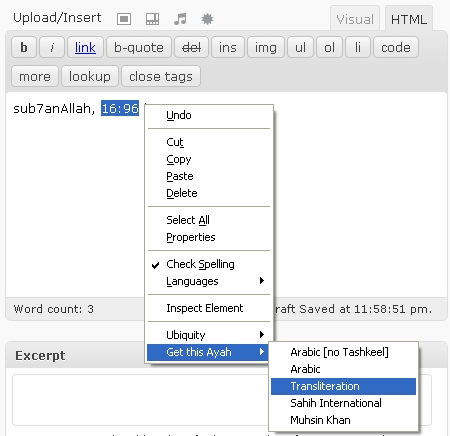The width and height of the screenshot is (450, 436).
Task: Click the 'del' strikethrough button
Action: click(x=191, y=47)
